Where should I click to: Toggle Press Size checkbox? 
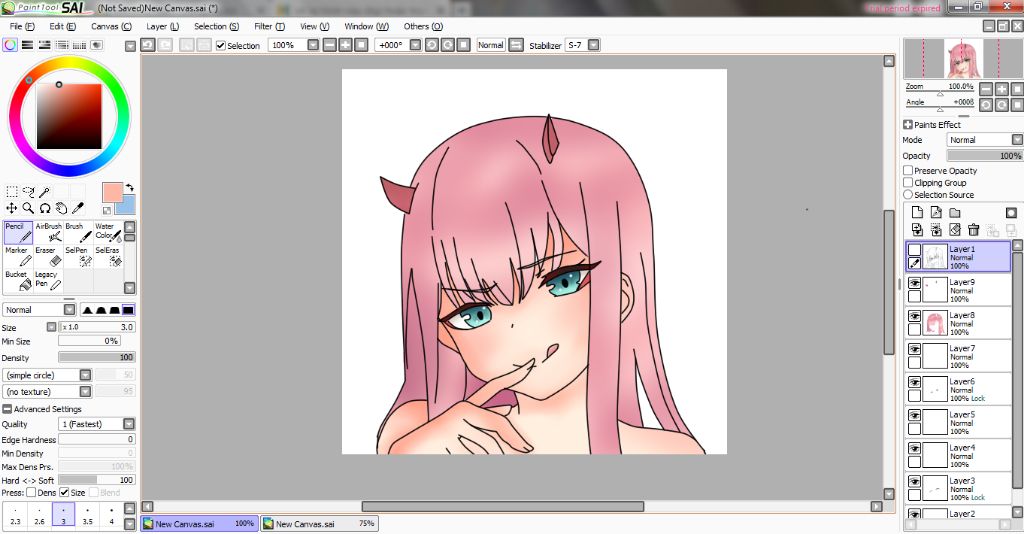click(x=64, y=492)
